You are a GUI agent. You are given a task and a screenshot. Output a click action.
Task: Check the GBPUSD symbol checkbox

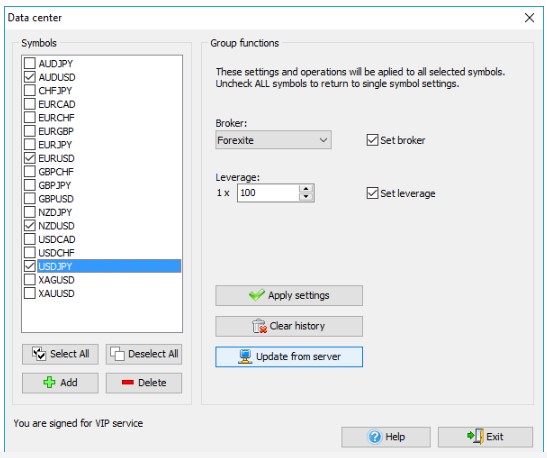(x=30, y=198)
